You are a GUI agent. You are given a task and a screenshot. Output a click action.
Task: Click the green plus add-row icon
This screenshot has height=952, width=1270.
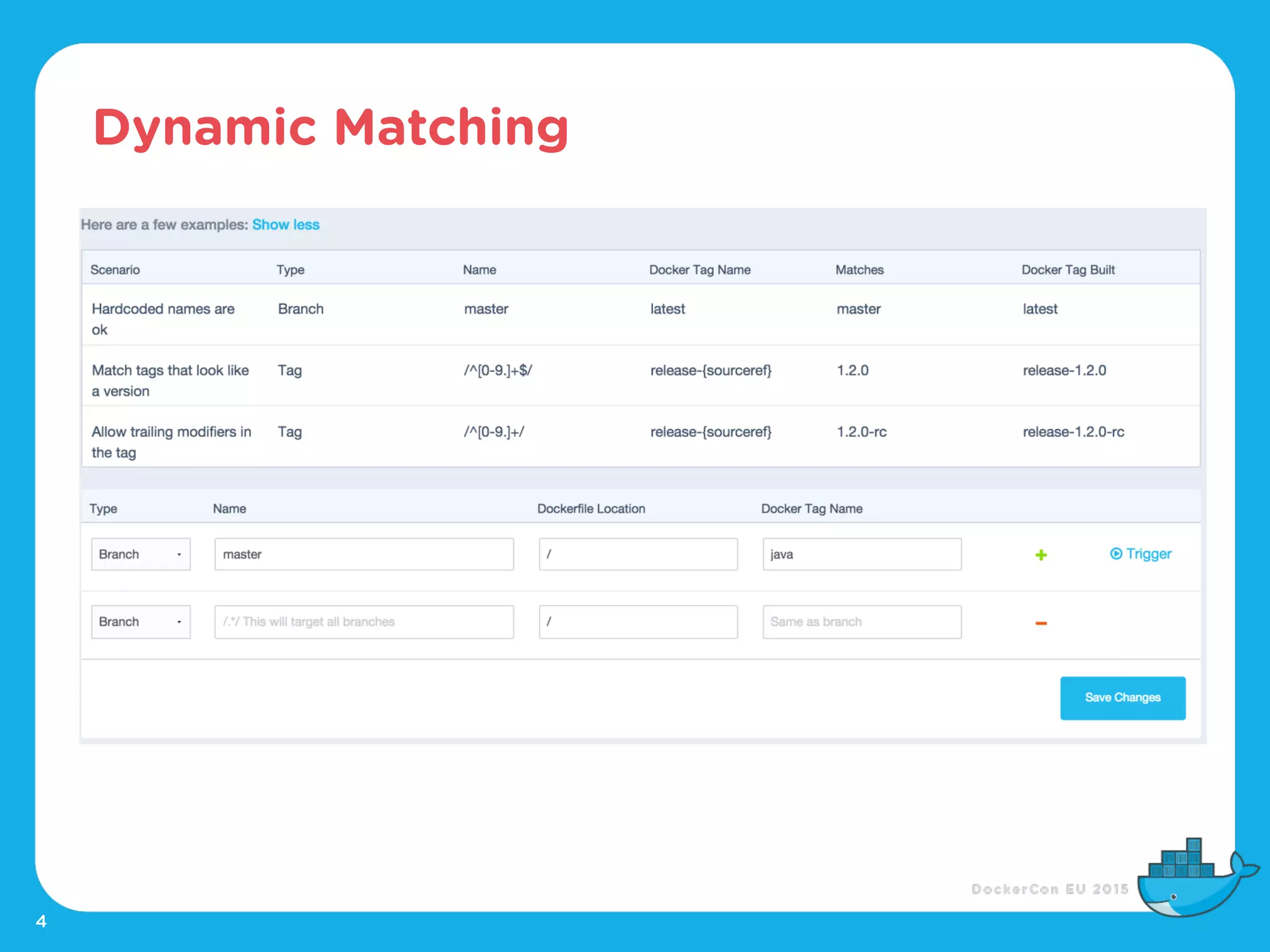point(1041,555)
